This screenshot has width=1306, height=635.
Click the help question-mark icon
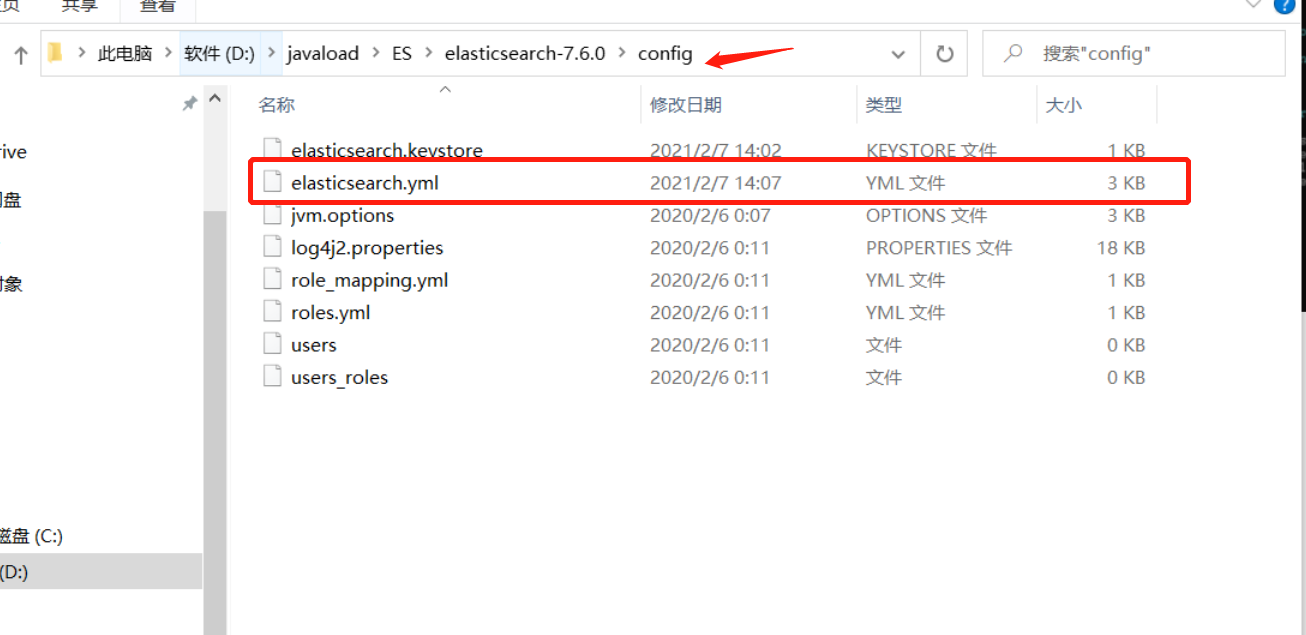1284,5
